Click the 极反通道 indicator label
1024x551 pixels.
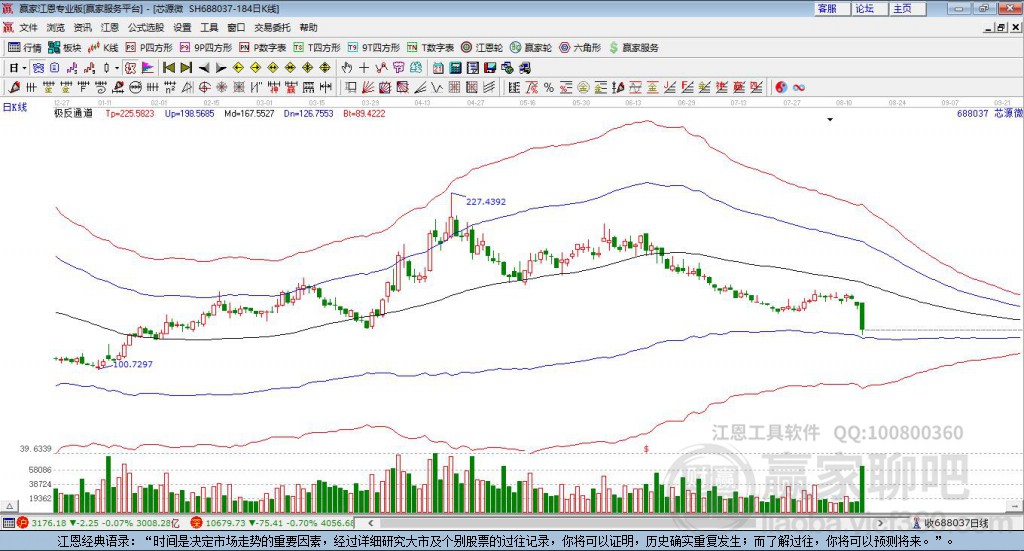click(x=73, y=113)
